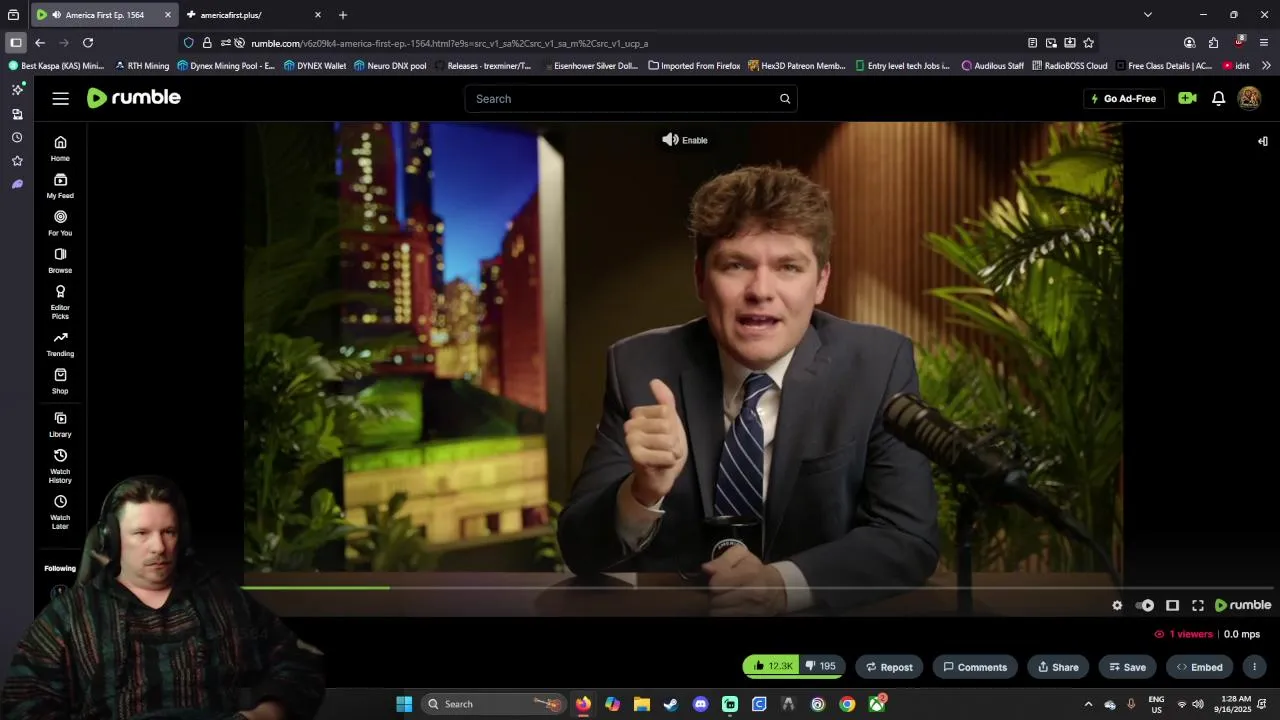Submit search with magnifier icon
Image resolution: width=1280 pixels, height=720 pixels.
[x=785, y=99]
